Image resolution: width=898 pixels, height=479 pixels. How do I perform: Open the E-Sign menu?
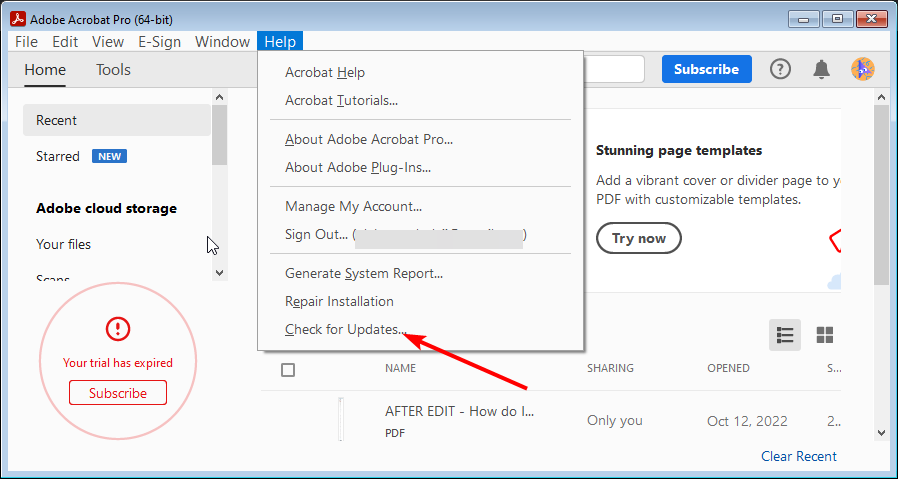point(159,42)
